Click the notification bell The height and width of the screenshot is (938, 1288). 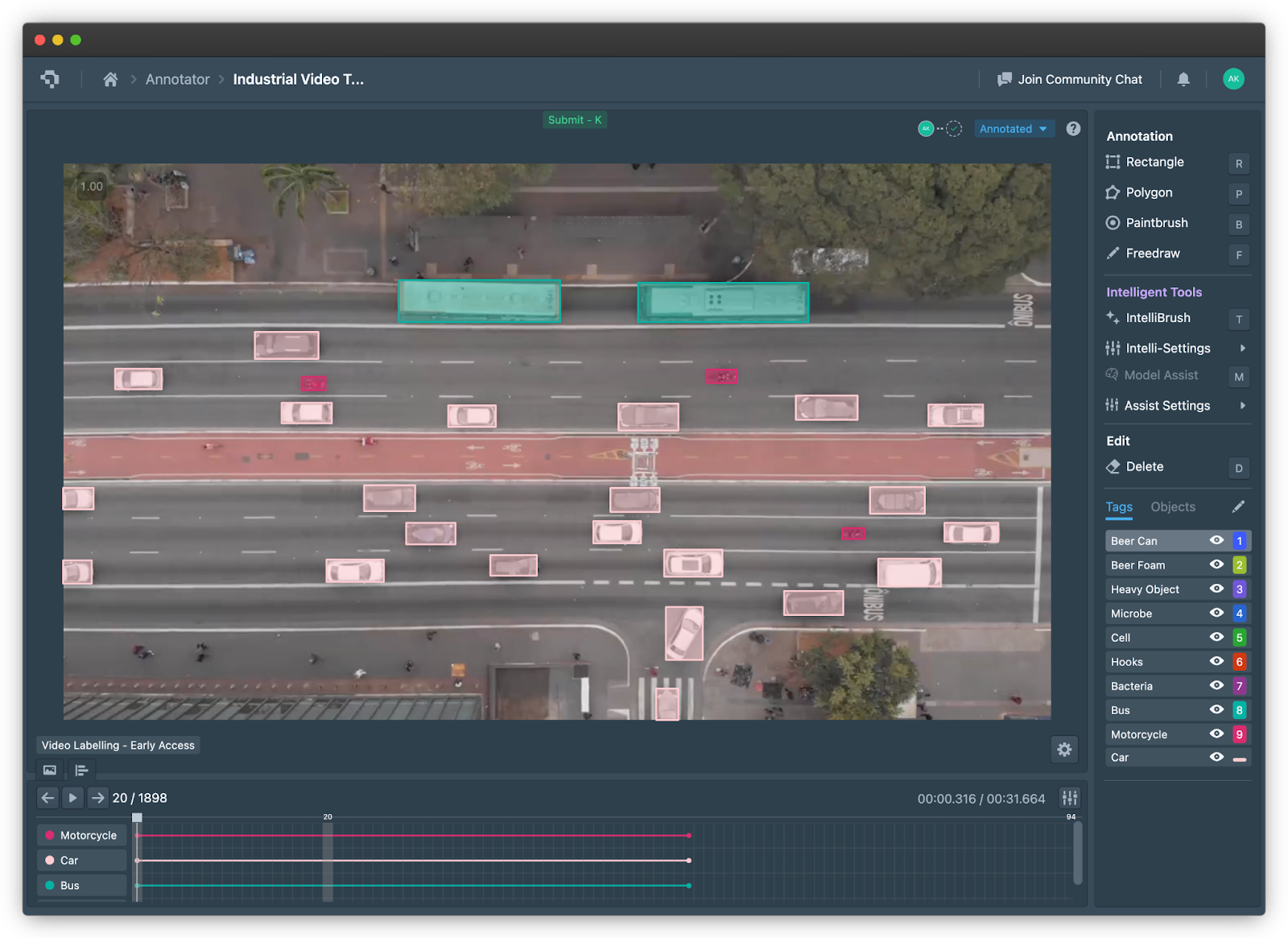pyautogui.click(x=1183, y=79)
